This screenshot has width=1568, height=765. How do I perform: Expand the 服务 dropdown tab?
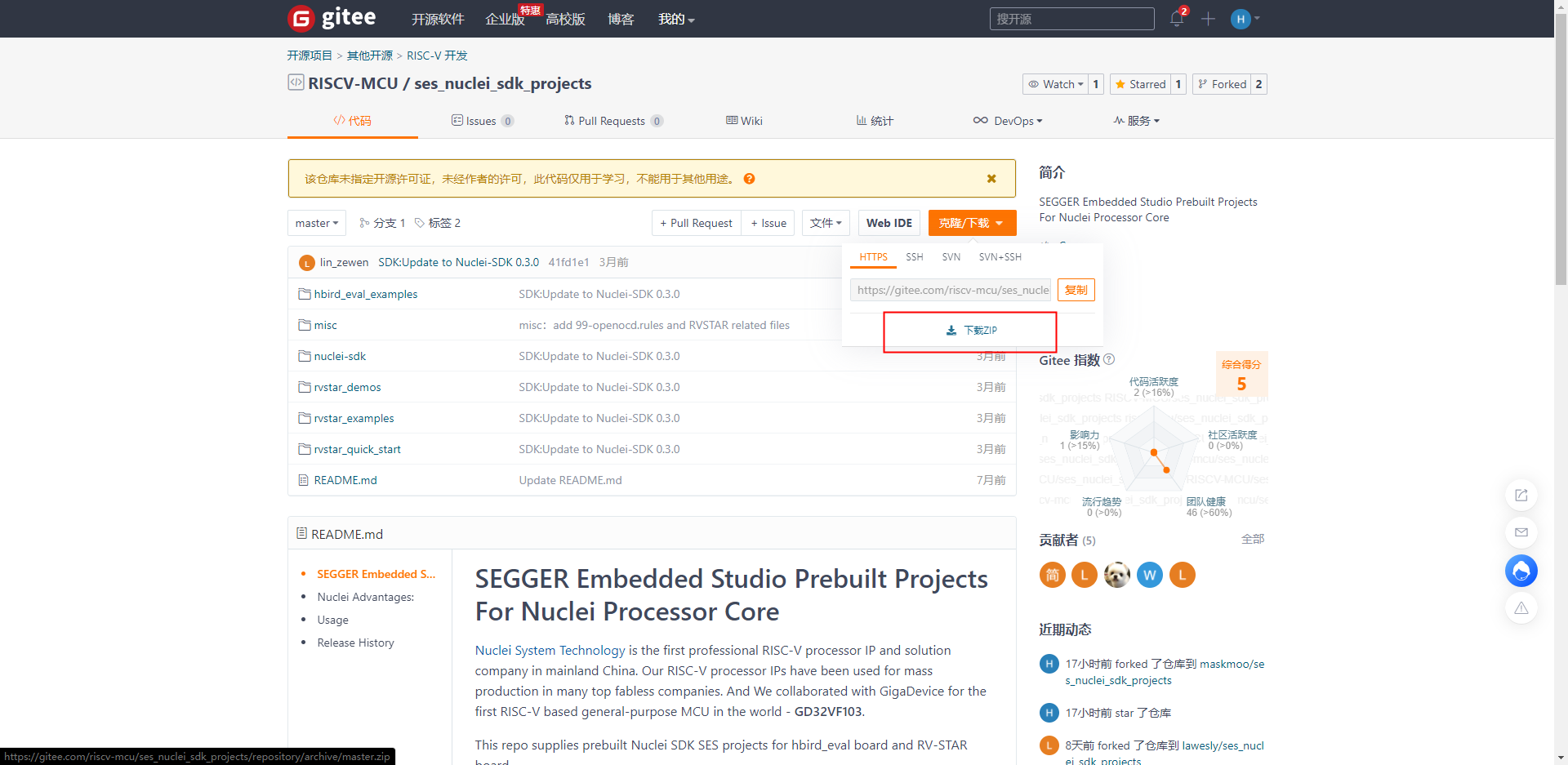pyautogui.click(x=1137, y=121)
